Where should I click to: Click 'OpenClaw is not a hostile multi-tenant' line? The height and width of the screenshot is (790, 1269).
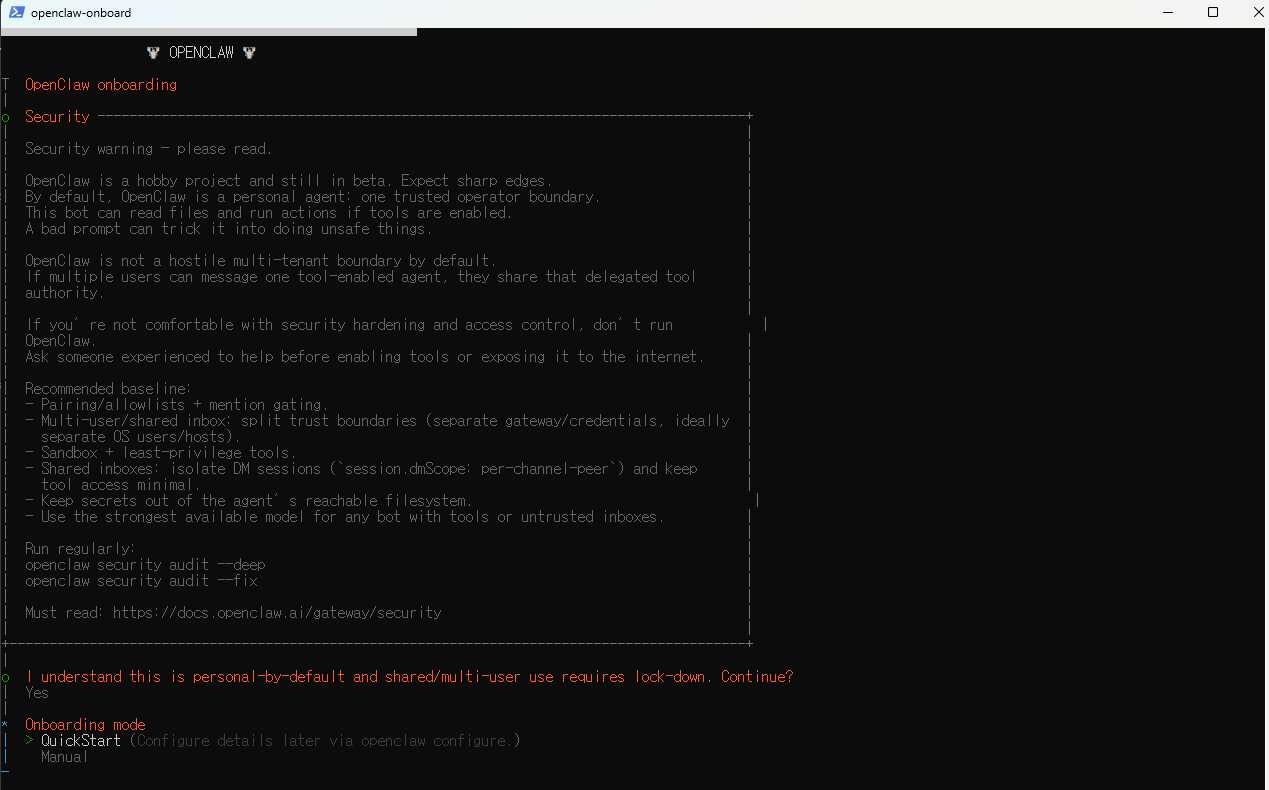[x=261, y=261]
